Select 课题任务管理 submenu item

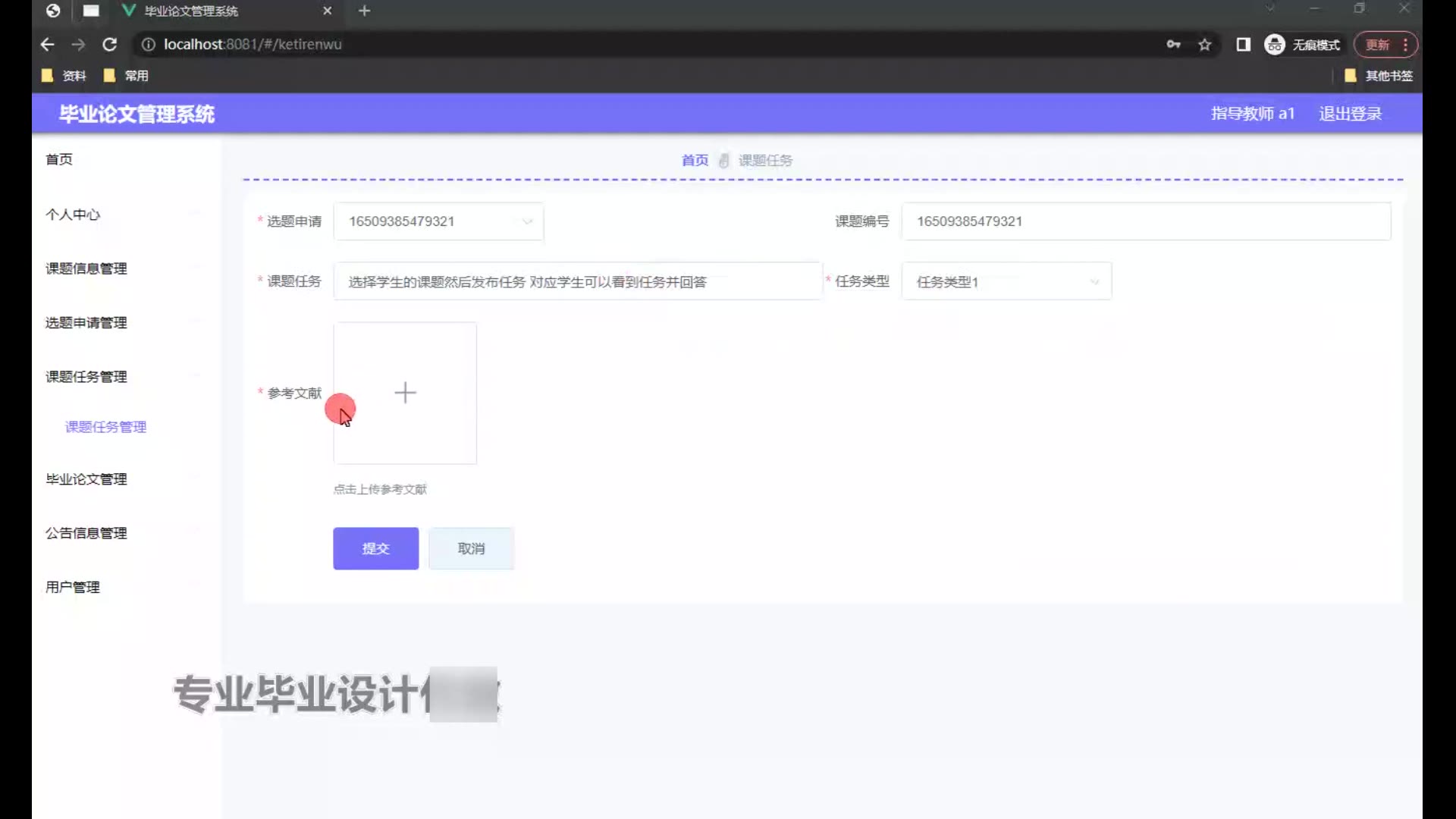pos(106,427)
